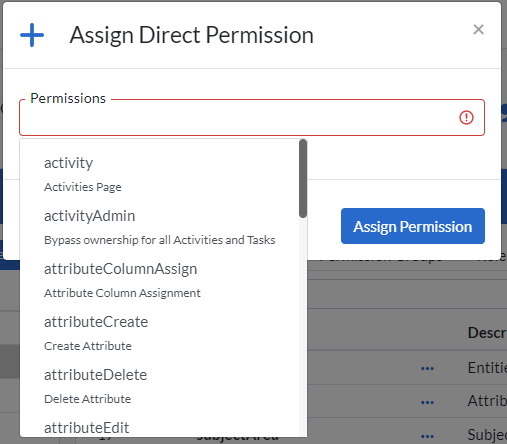507x444 pixels.
Task: Click the blue plus icon in dialog header
Action: pos(32,35)
